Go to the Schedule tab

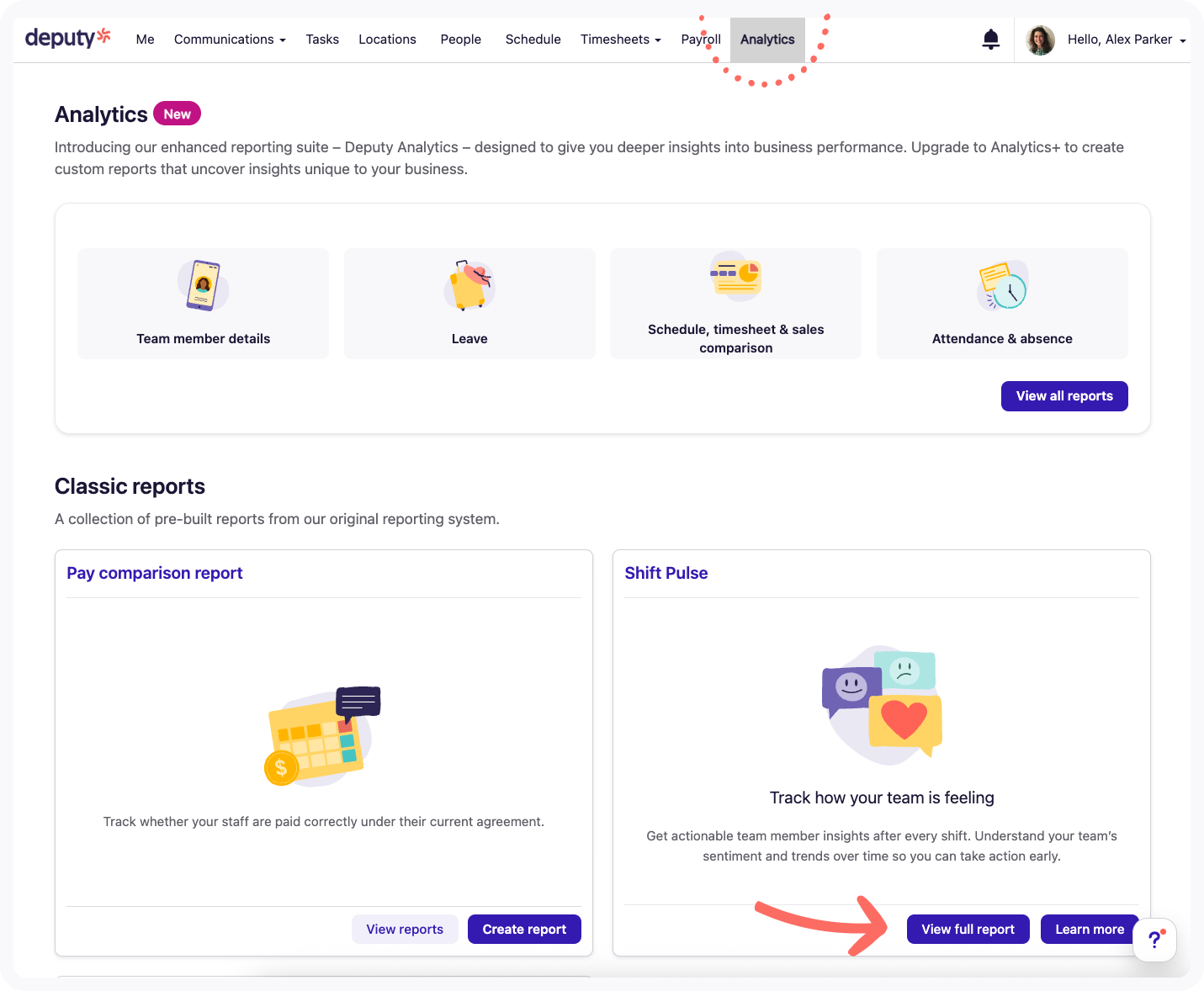tap(533, 40)
